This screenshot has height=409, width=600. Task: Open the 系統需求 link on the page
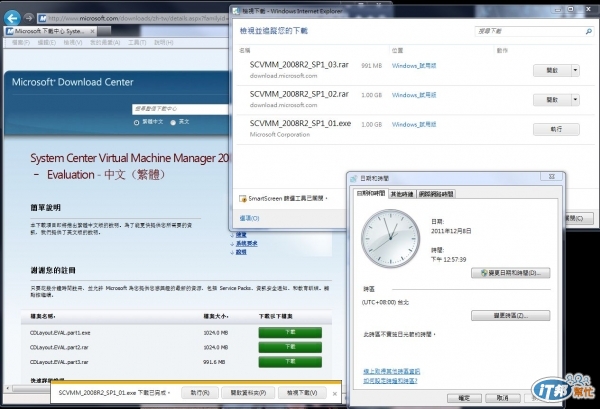[246, 243]
